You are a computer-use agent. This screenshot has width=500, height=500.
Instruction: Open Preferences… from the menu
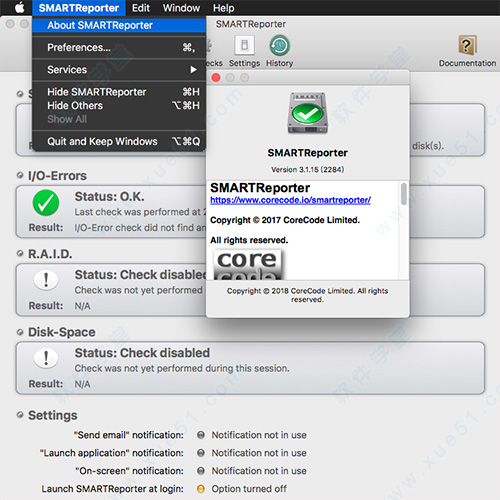pos(119,48)
